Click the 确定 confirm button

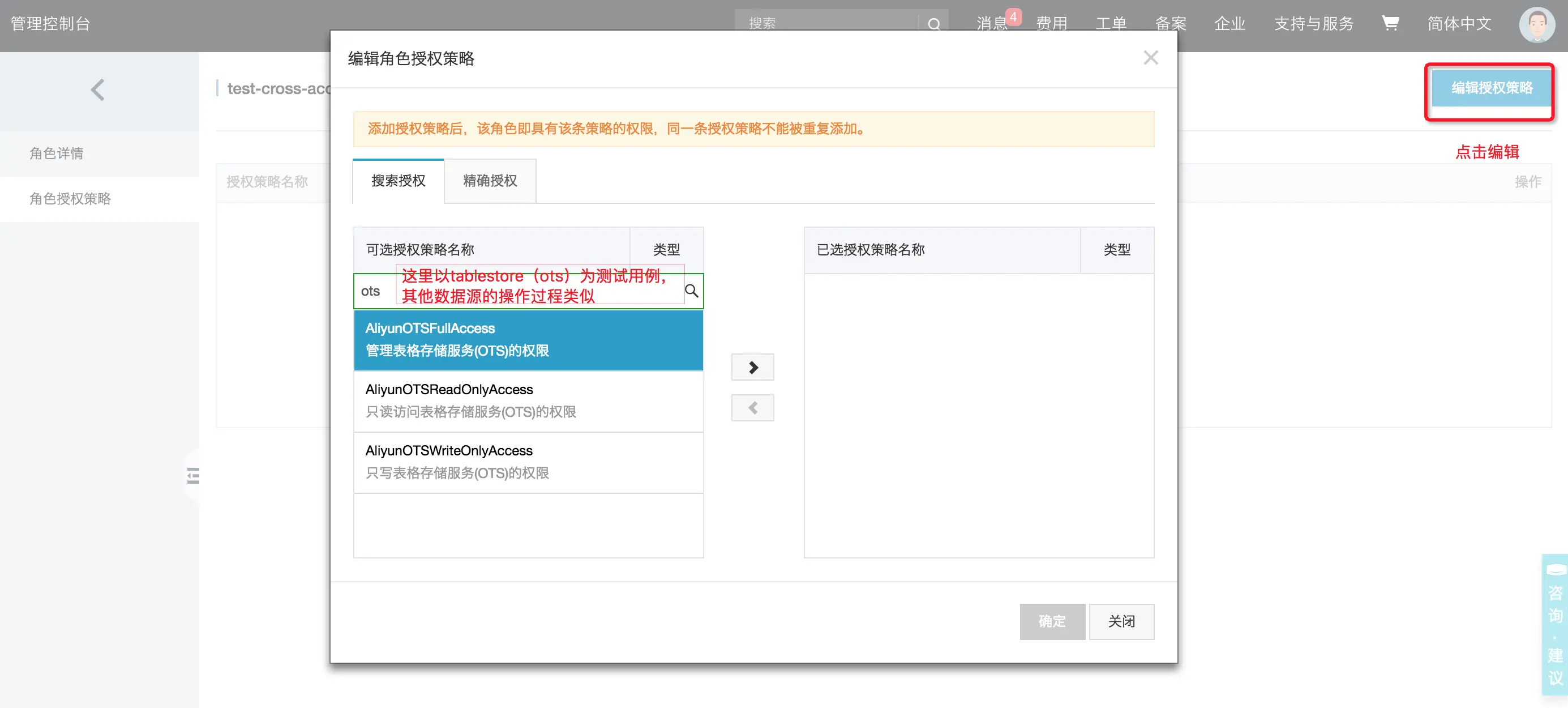(1052, 621)
